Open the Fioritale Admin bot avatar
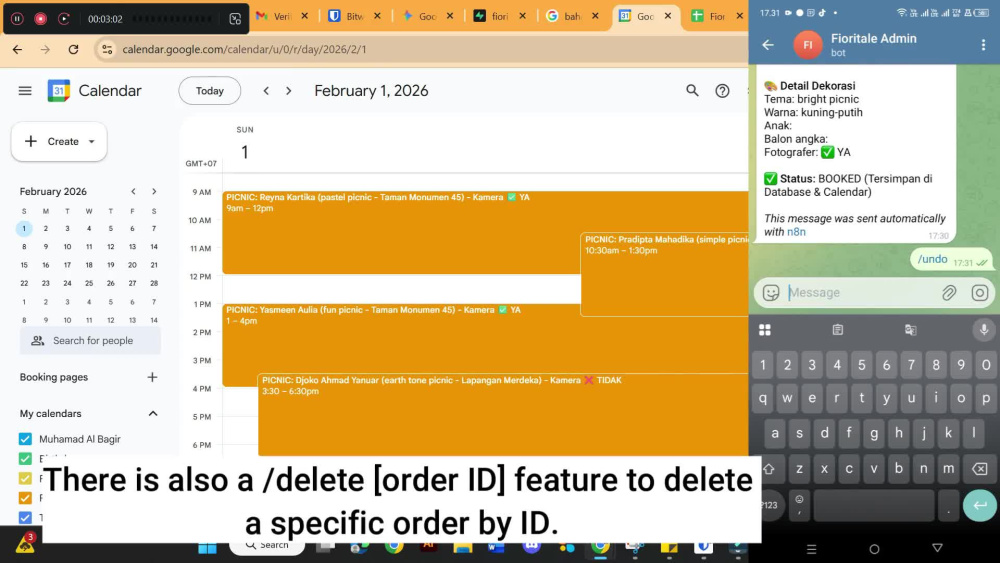 [807, 45]
